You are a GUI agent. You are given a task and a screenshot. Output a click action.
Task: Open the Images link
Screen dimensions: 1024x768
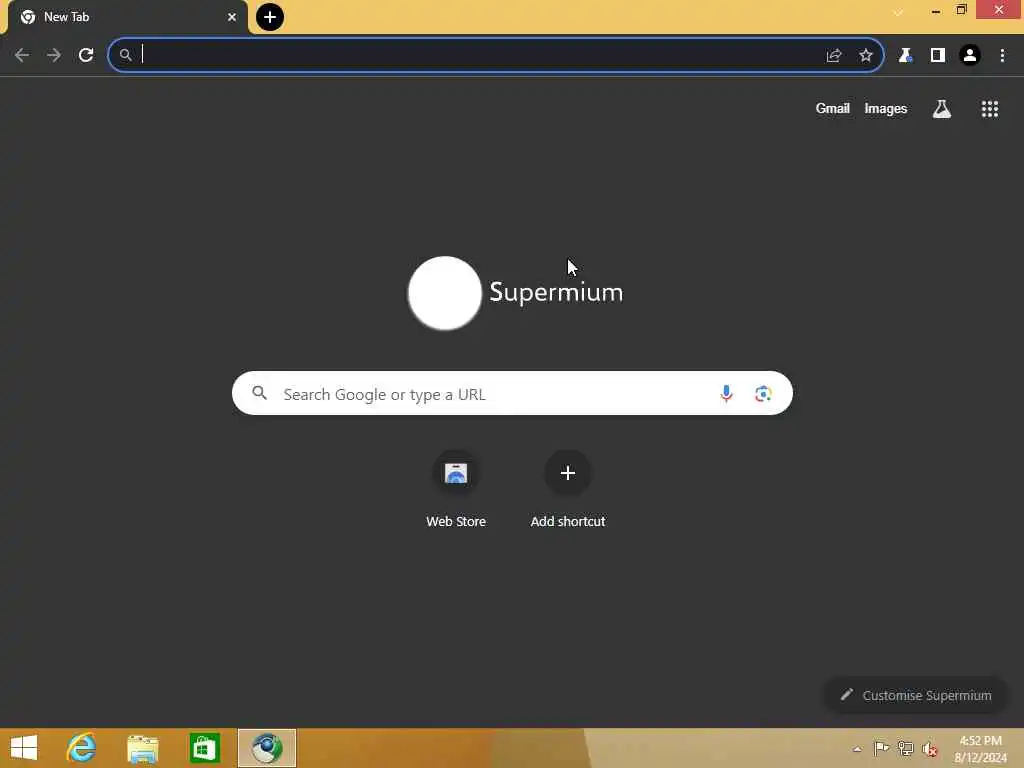click(x=886, y=108)
